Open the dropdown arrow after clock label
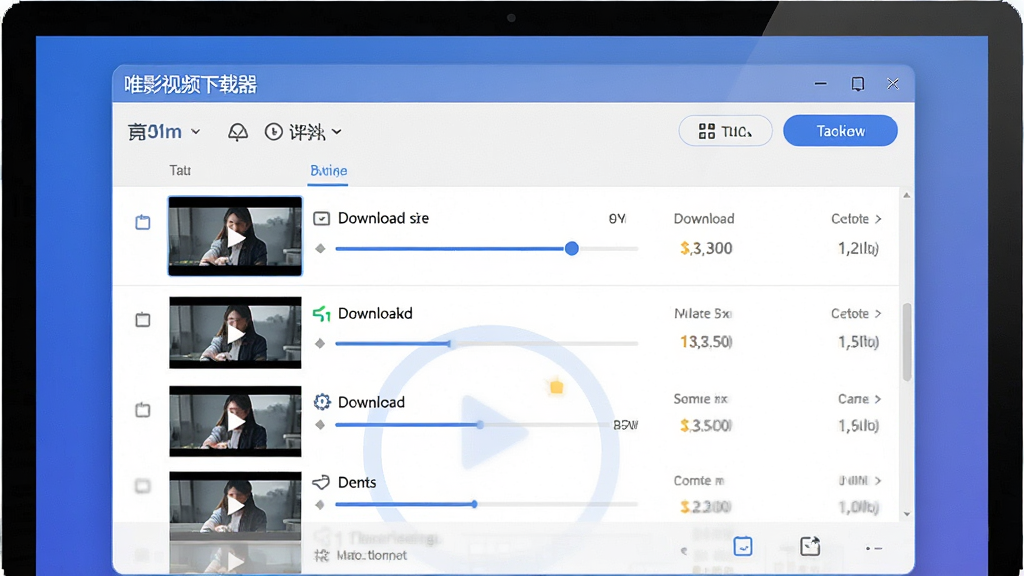This screenshot has width=1024, height=576. pos(336,132)
